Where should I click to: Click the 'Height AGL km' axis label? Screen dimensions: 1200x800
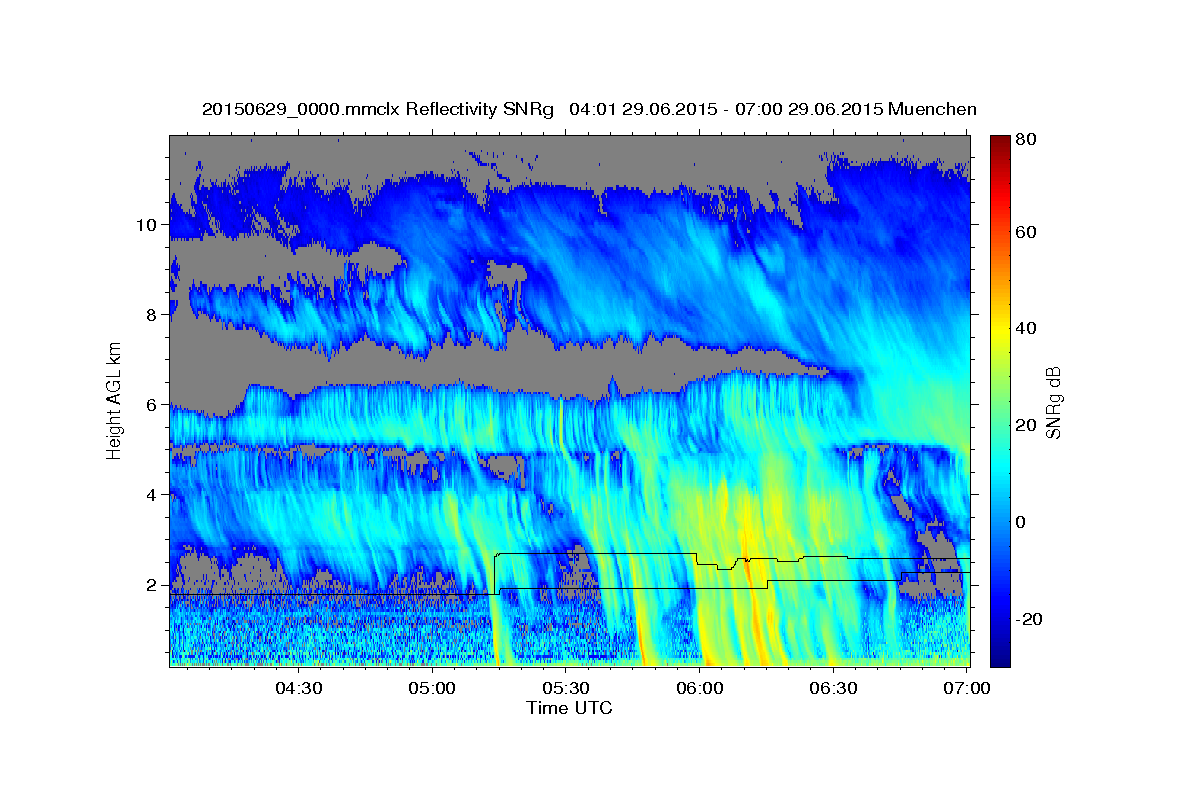115,400
